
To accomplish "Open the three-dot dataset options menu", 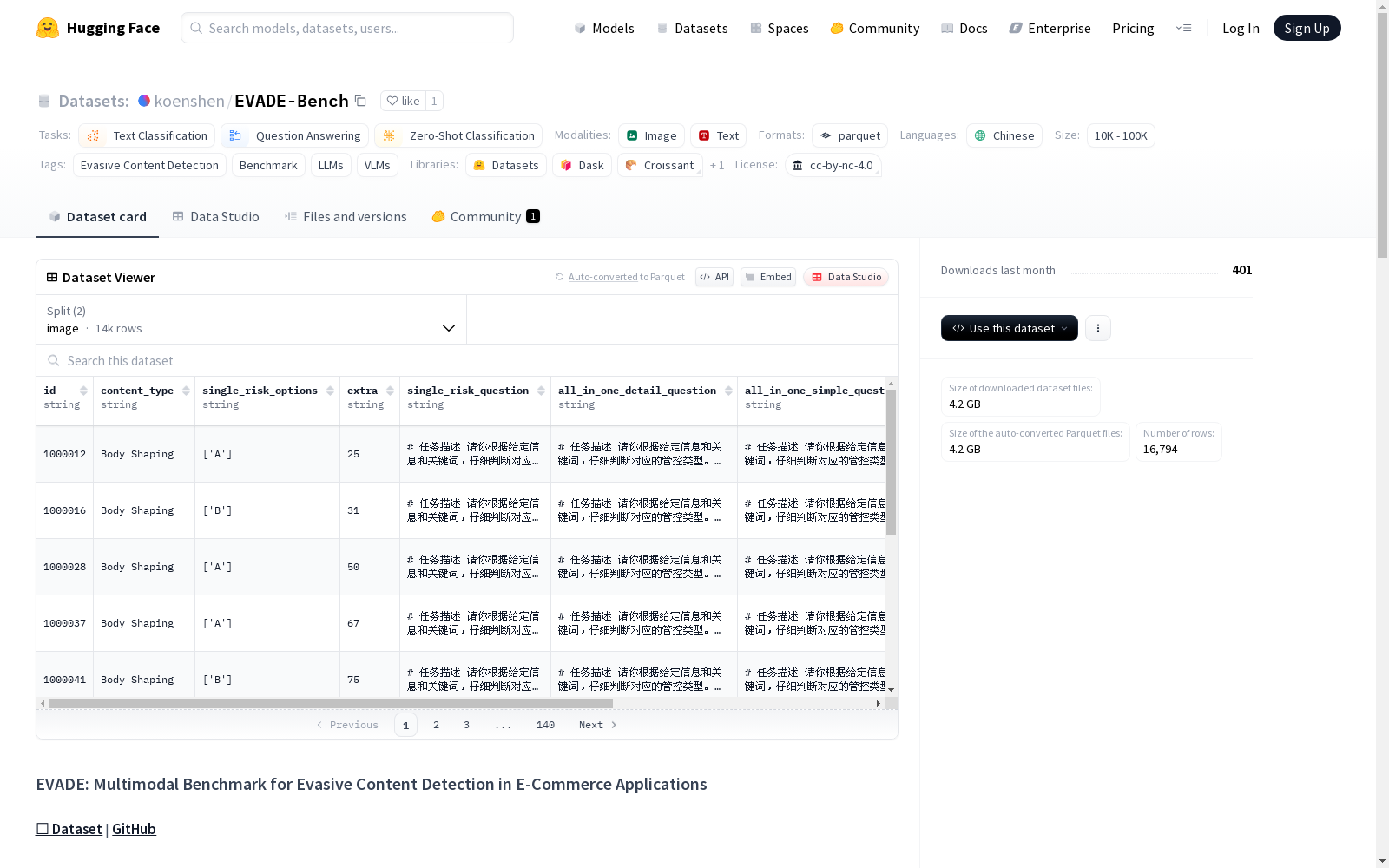I will 1098,328.
